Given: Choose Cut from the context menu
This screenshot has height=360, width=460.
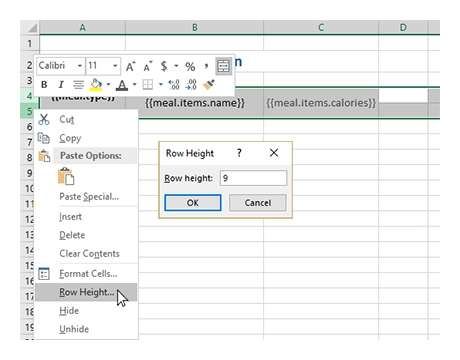Looking at the screenshot, I should (86, 119).
